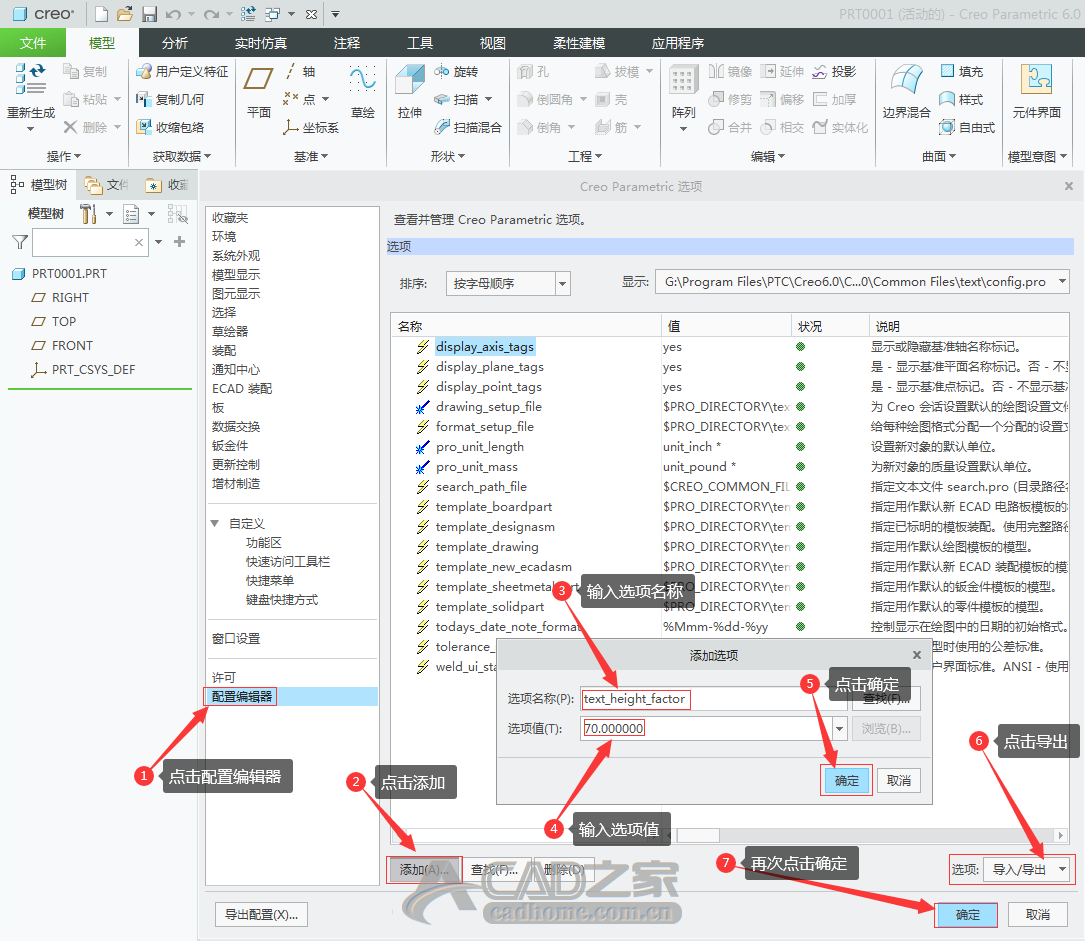This screenshot has height=941, width=1085.
Task: Collapse the Customize (自定义) tree group
Action: [x=215, y=524]
